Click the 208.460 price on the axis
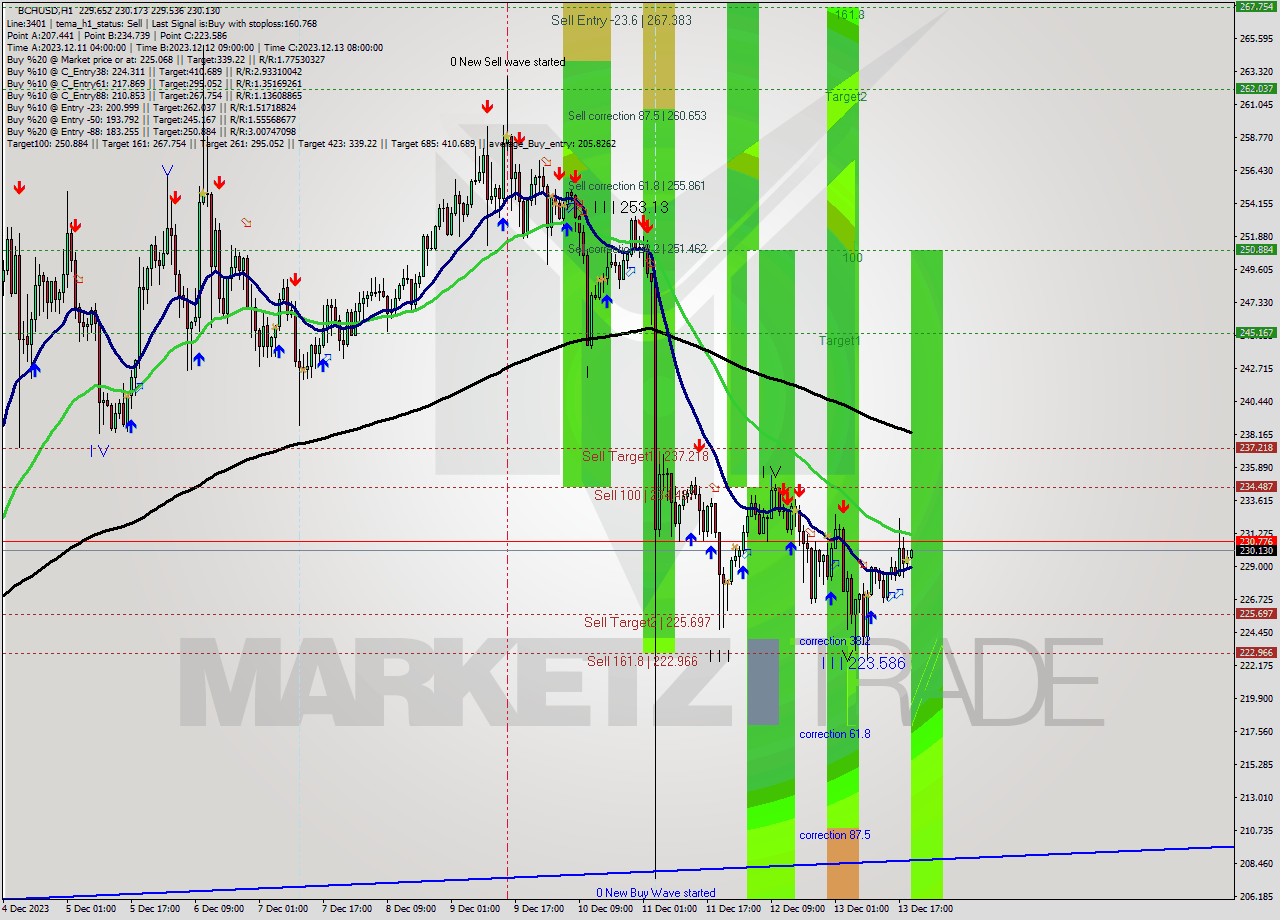The width and height of the screenshot is (1280, 920). click(x=1256, y=863)
